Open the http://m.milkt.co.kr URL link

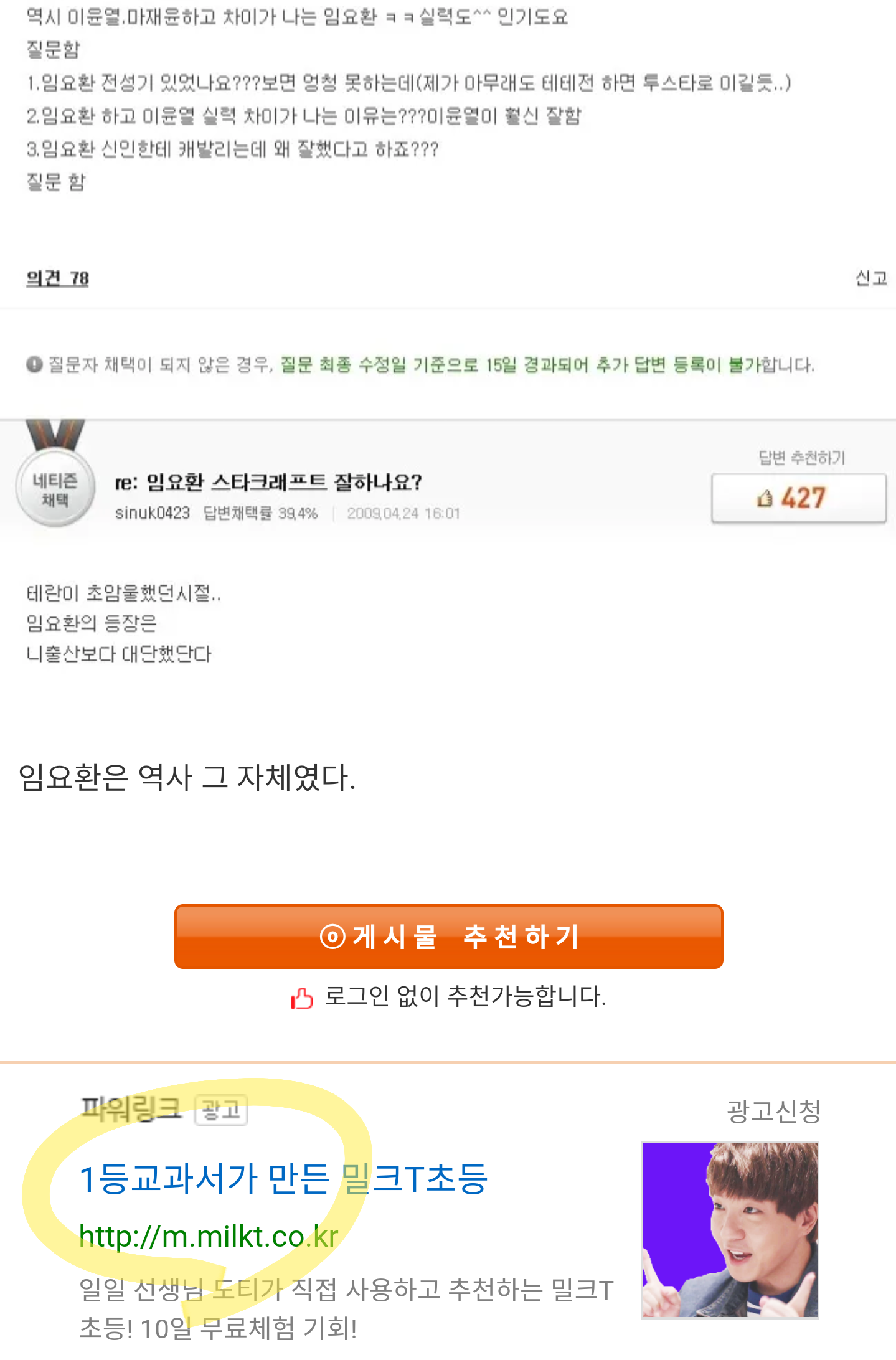point(209,1236)
